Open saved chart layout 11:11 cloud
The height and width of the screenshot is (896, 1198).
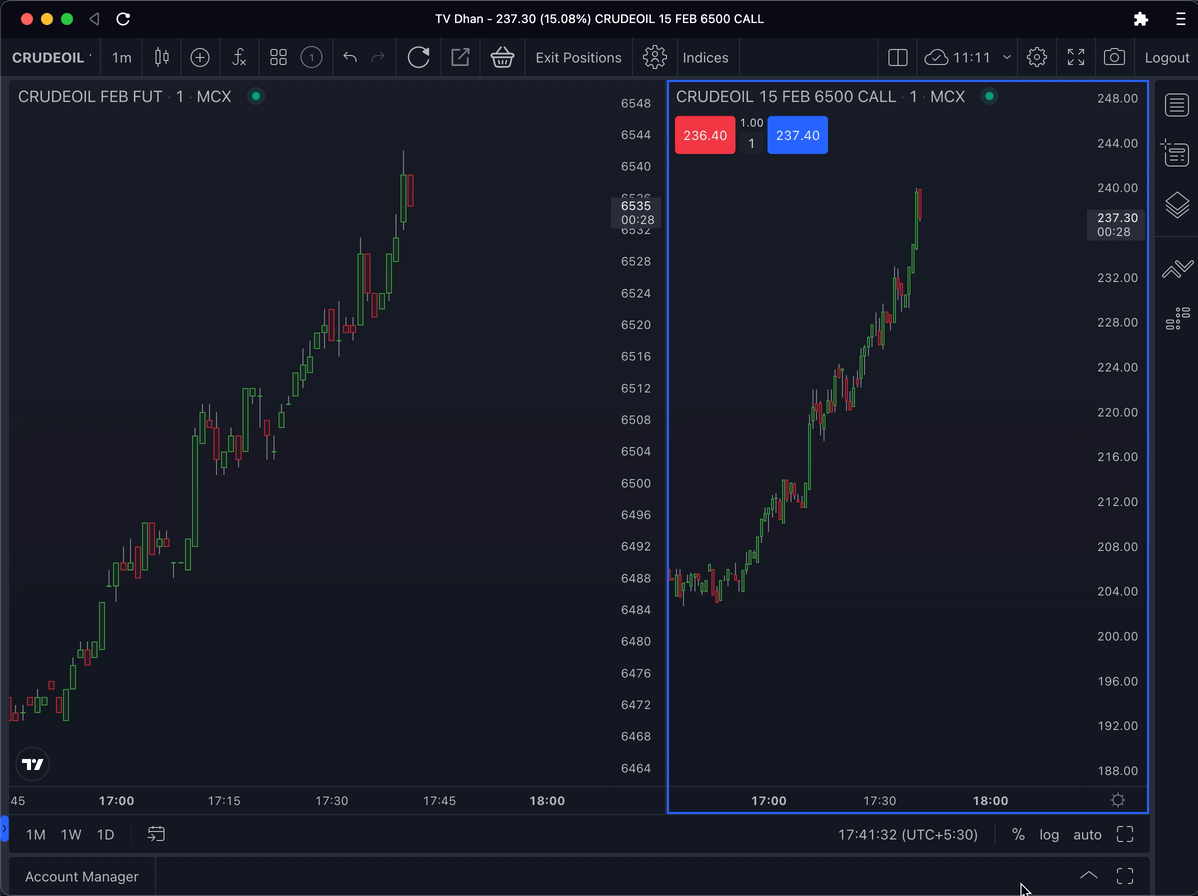pyautogui.click(x=957, y=57)
